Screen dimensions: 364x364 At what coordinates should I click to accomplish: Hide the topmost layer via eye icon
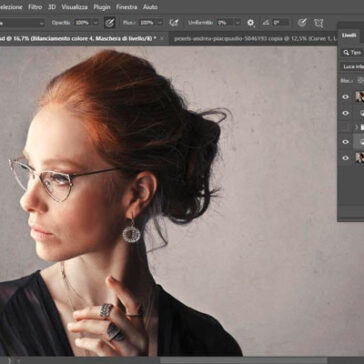[x=346, y=97]
